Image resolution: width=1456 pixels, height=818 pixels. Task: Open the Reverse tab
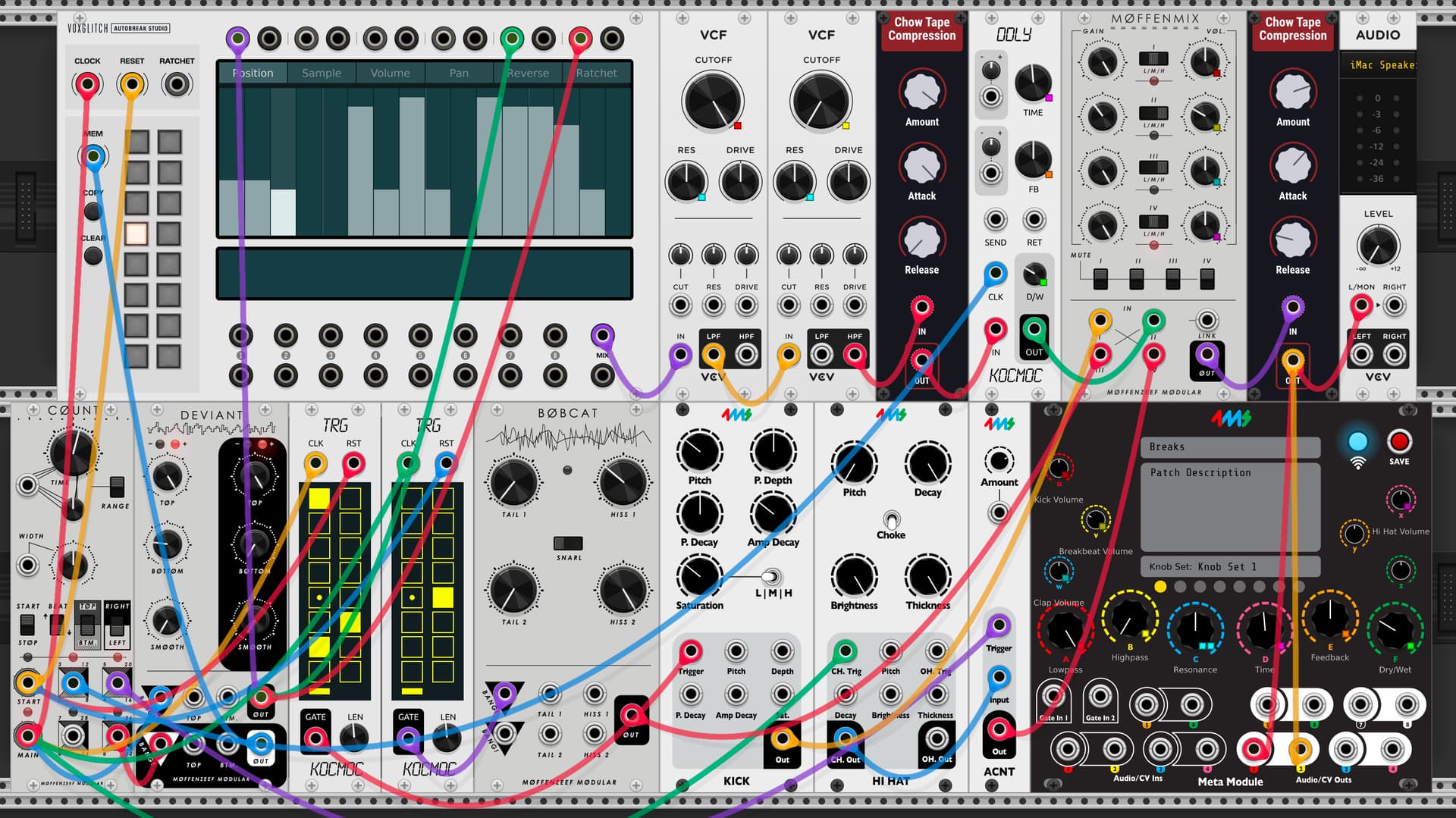click(528, 73)
